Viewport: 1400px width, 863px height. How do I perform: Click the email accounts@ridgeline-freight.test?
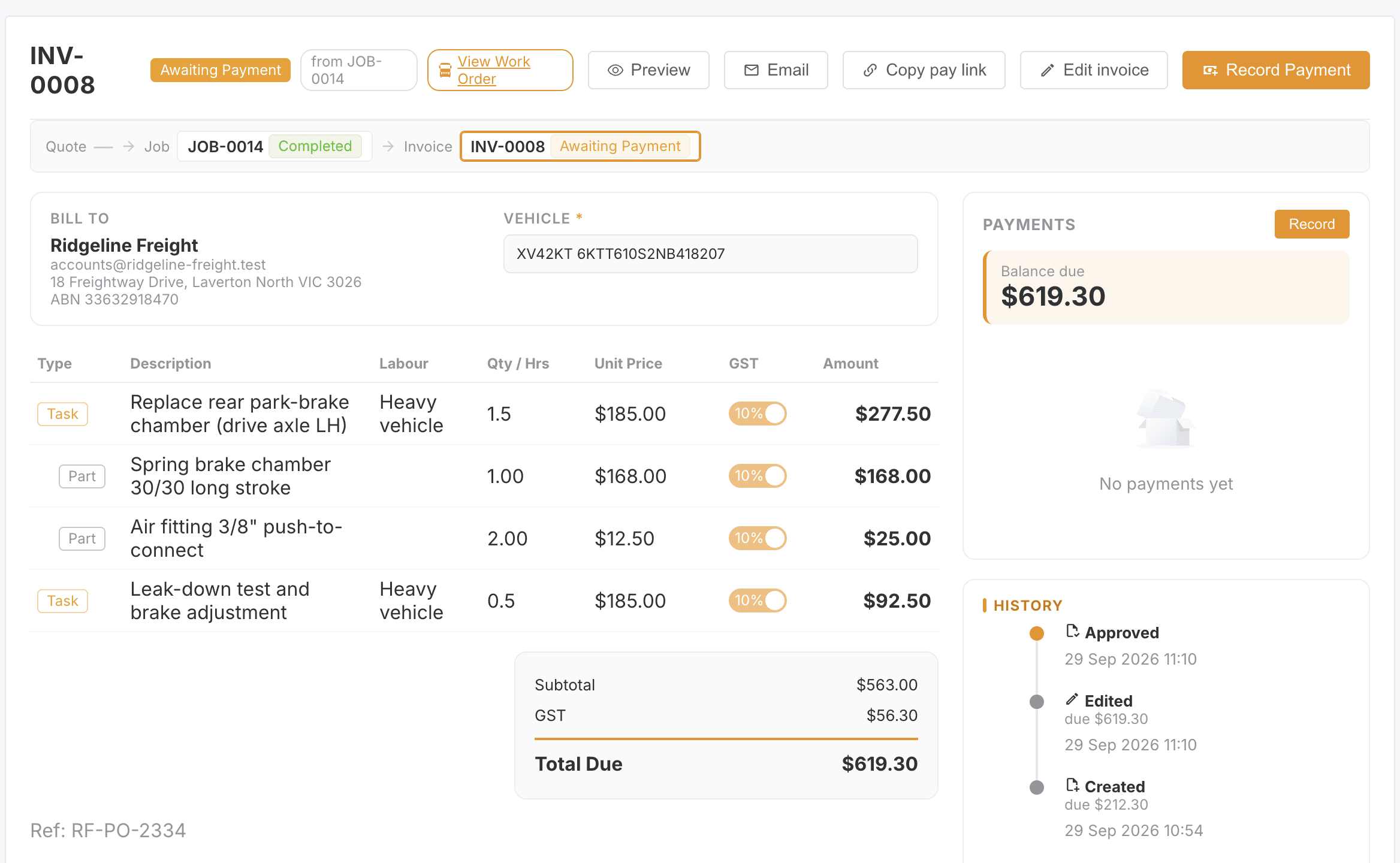point(158,264)
